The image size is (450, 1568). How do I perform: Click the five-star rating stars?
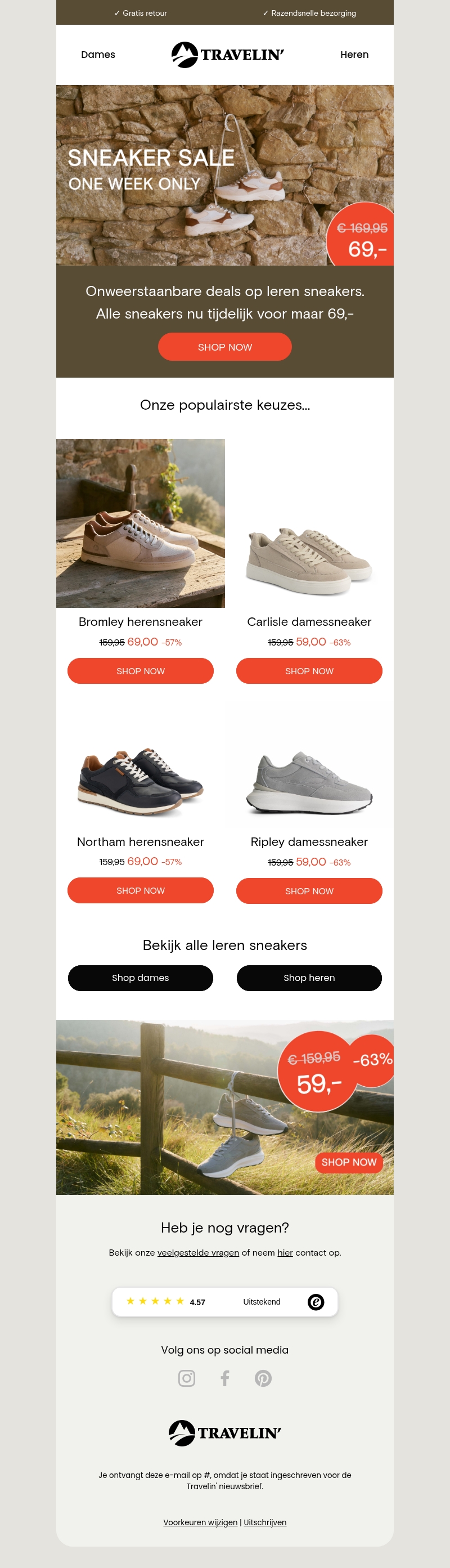(155, 1301)
